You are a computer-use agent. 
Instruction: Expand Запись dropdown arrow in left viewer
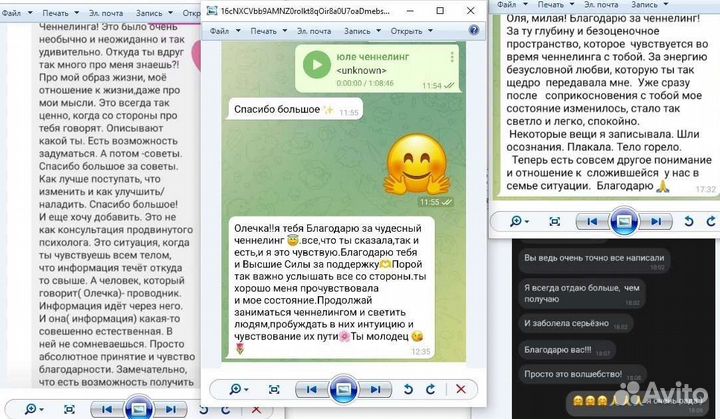171,13
